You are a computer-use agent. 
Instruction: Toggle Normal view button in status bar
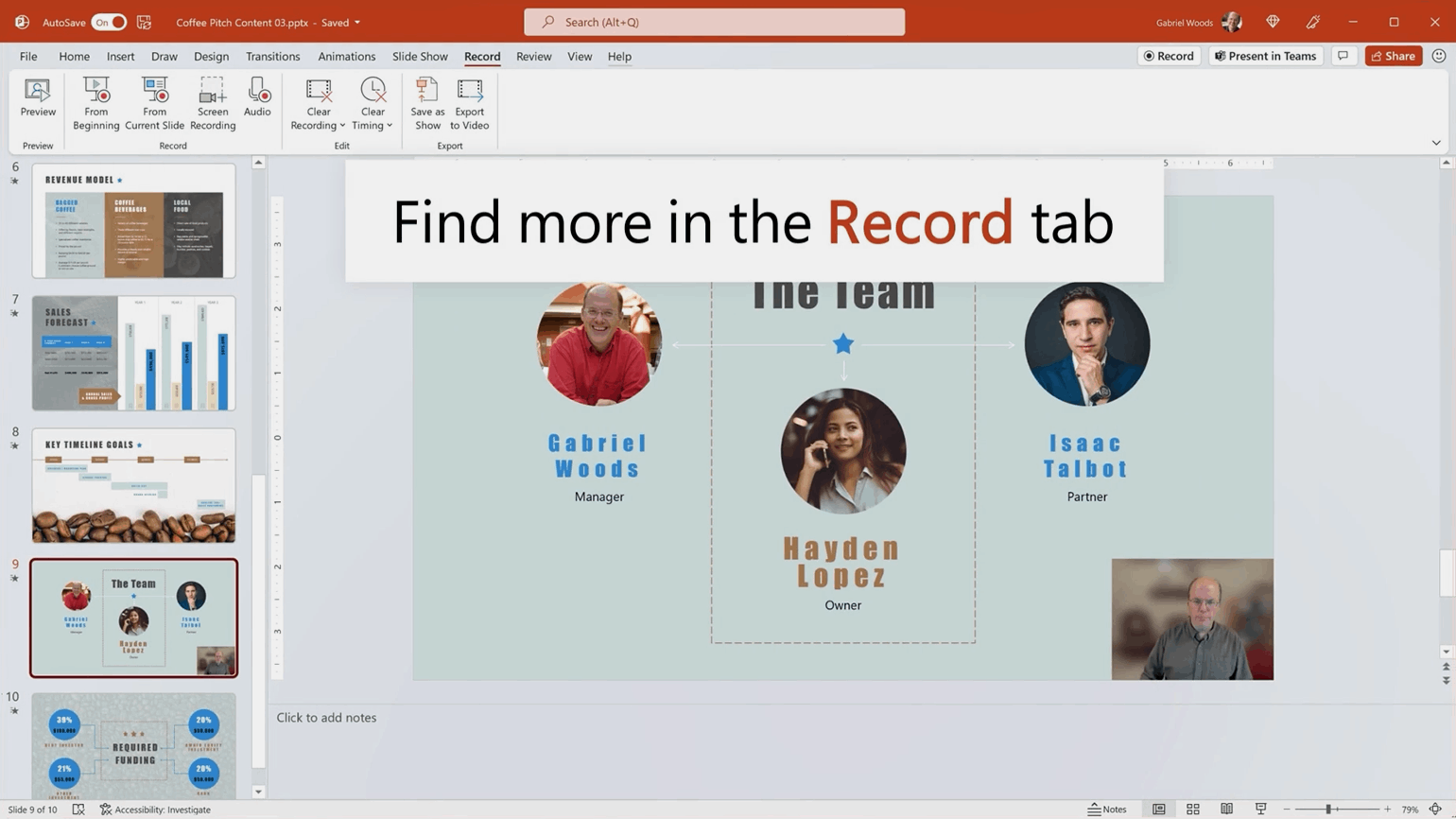pyautogui.click(x=1158, y=810)
